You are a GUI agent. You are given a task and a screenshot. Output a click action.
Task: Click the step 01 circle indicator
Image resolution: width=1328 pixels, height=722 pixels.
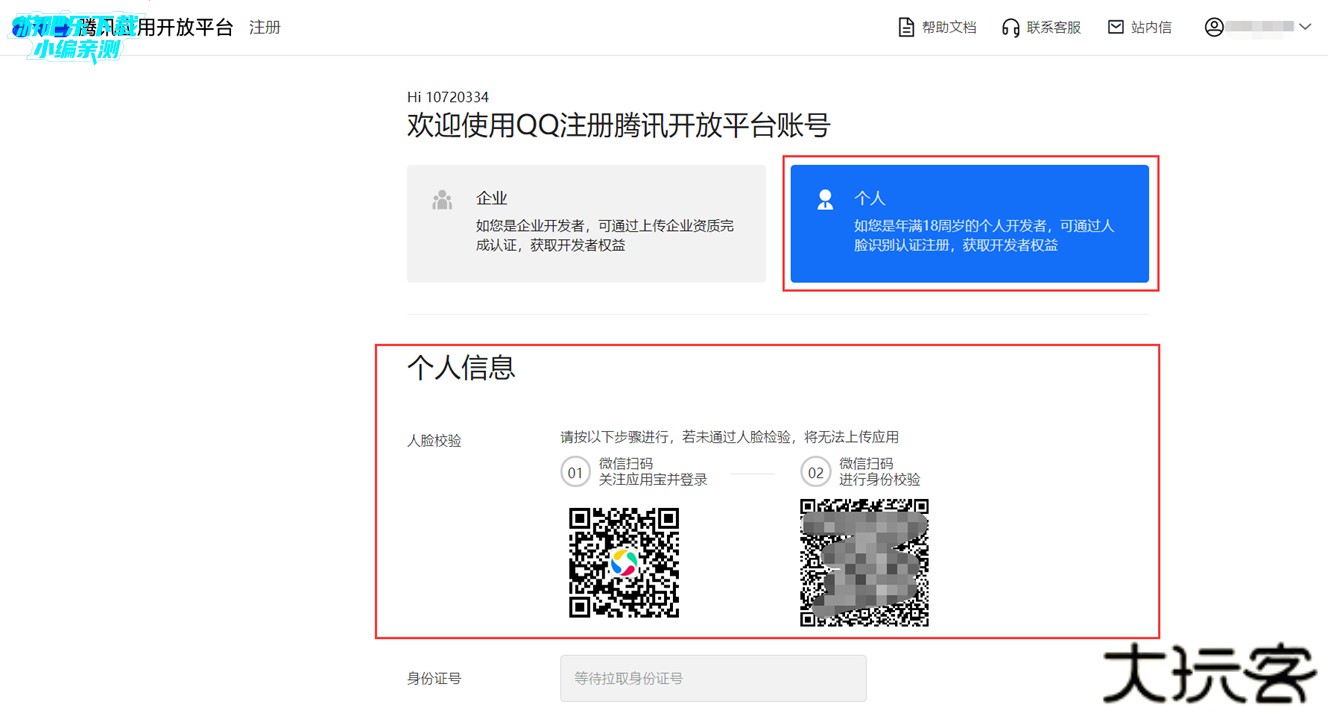[575, 472]
